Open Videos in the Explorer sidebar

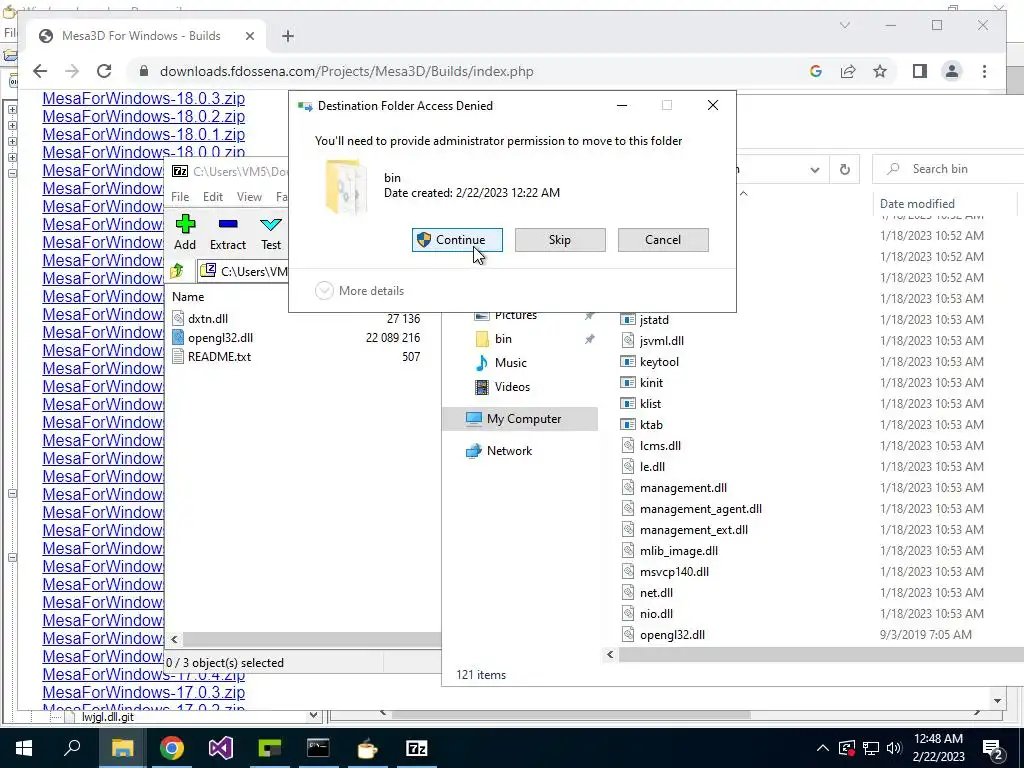click(512, 387)
